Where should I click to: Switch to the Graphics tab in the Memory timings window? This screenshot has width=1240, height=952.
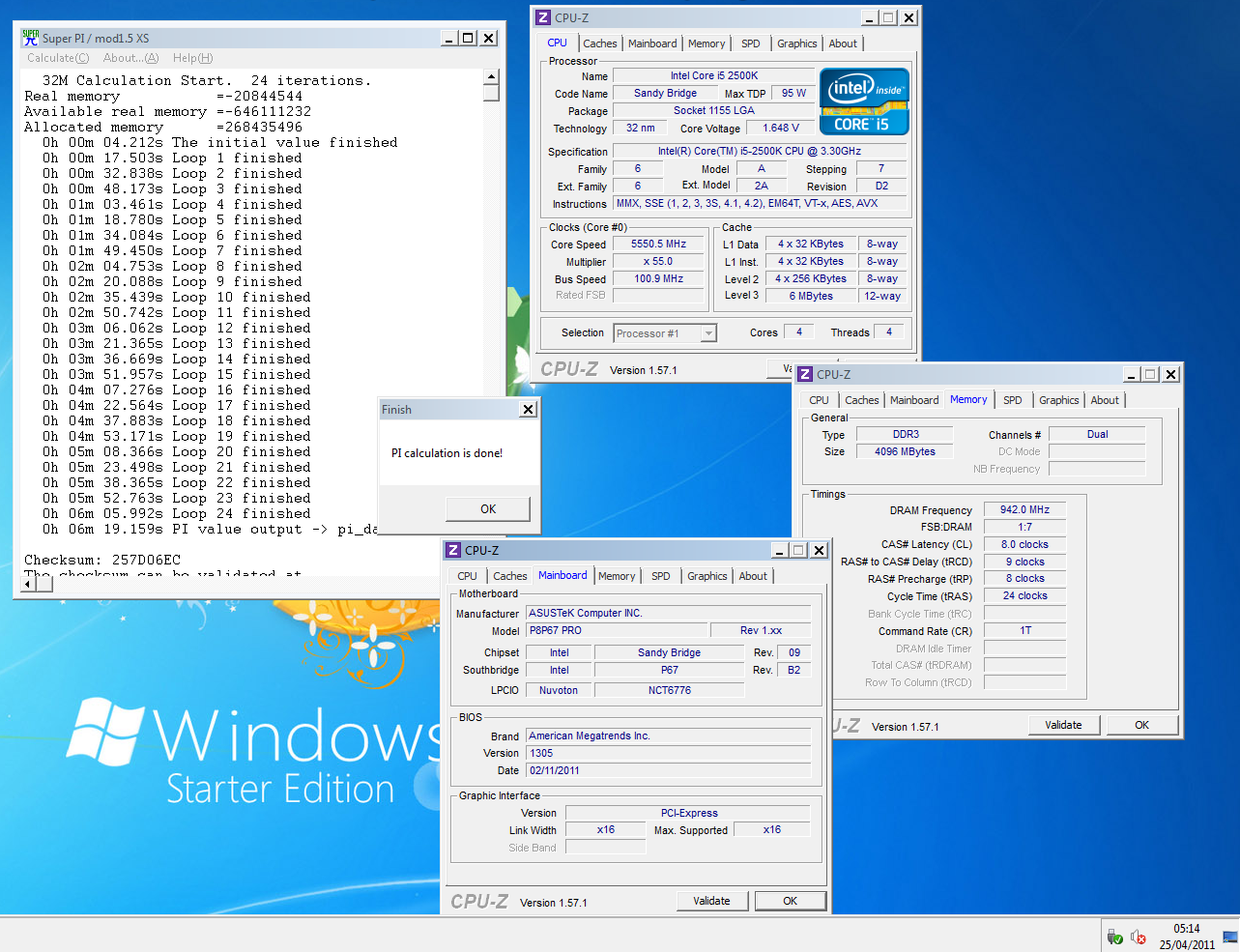pyautogui.click(x=1059, y=400)
